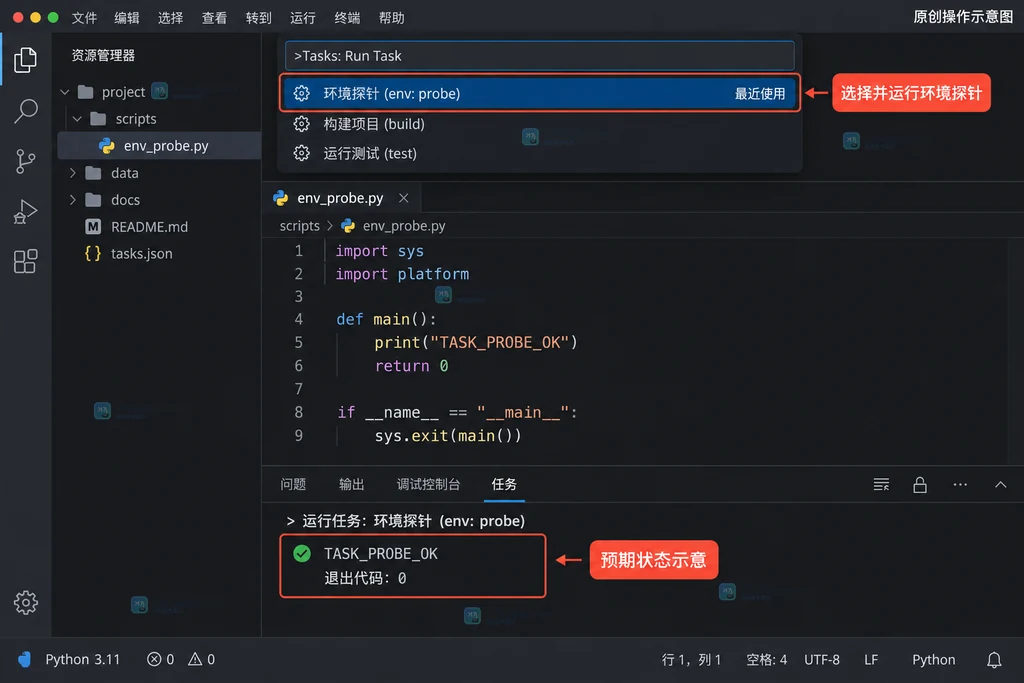Open Run and Debug view icon

(25, 211)
